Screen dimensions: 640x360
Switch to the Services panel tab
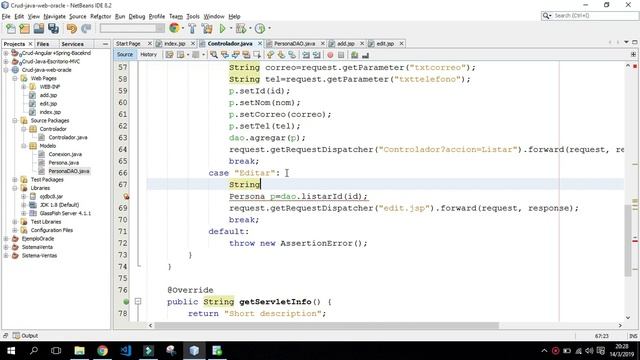[73, 44]
